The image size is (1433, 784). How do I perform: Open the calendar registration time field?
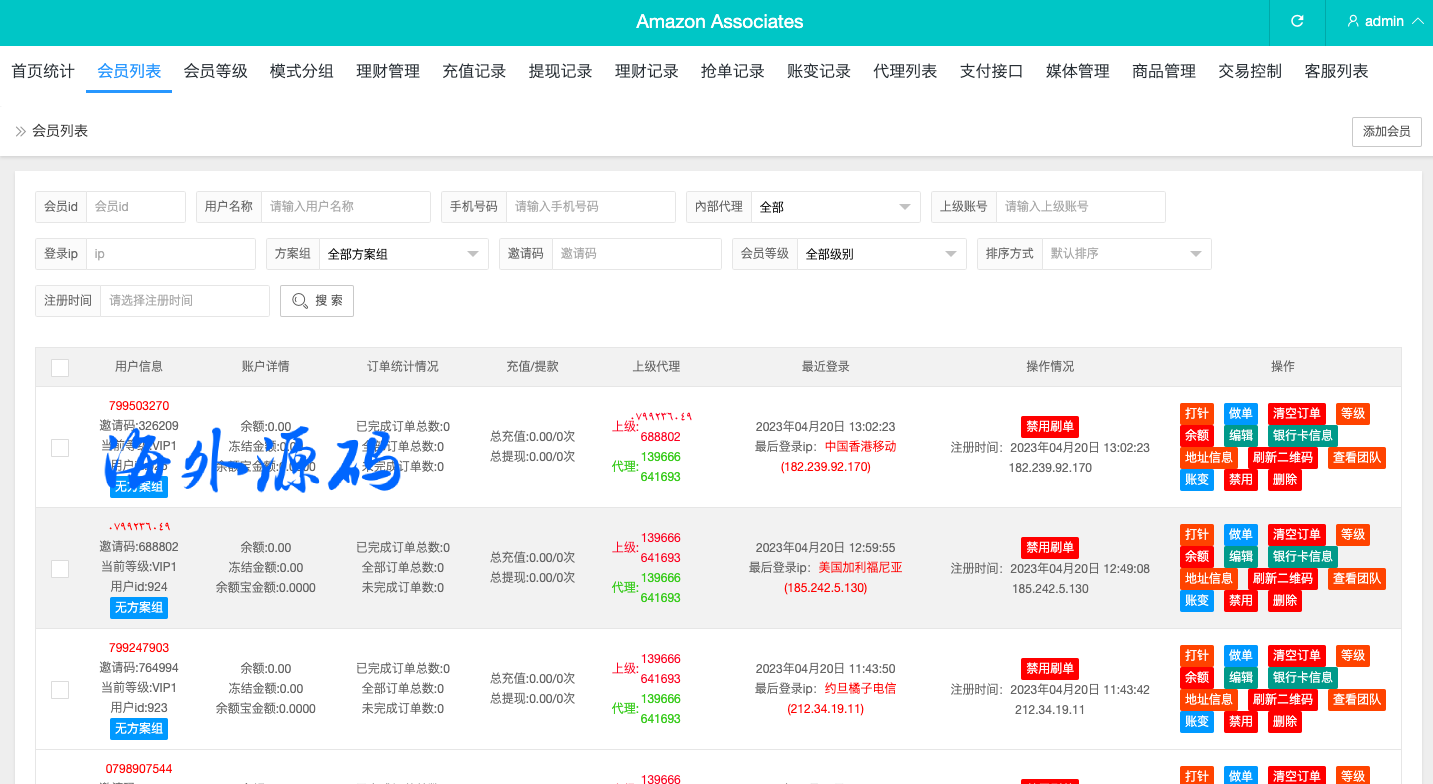pos(184,301)
